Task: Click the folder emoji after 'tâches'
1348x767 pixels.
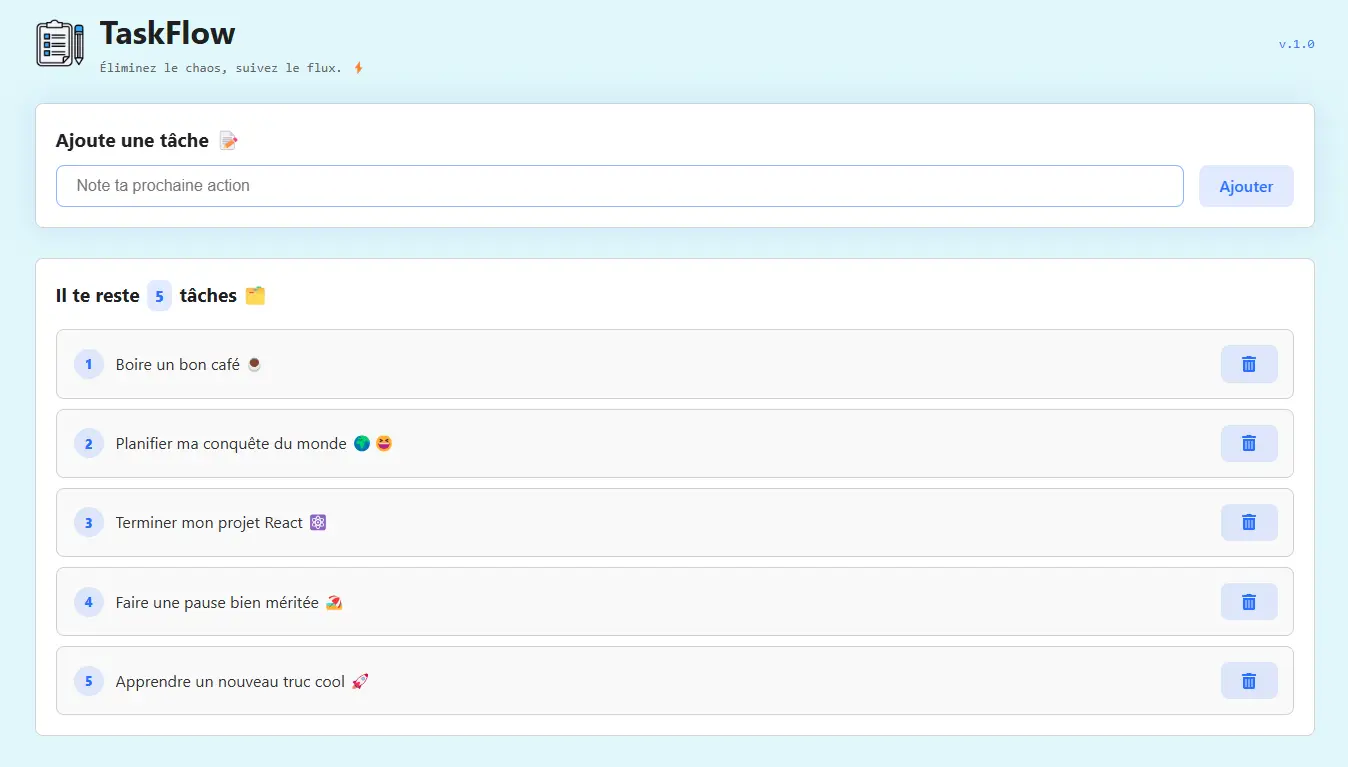Action: tap(255, 295)
